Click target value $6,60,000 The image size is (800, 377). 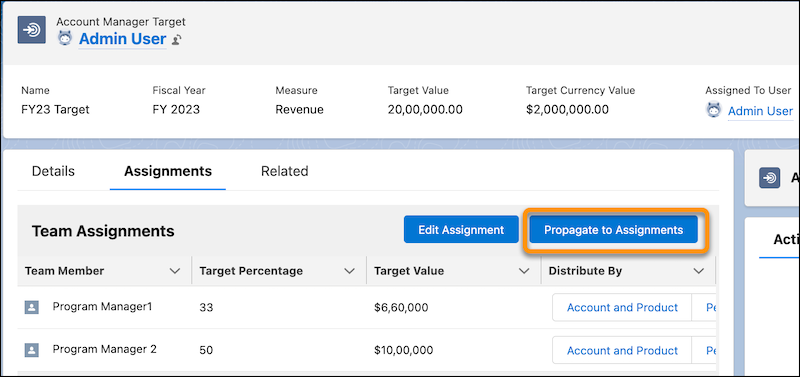401,308
